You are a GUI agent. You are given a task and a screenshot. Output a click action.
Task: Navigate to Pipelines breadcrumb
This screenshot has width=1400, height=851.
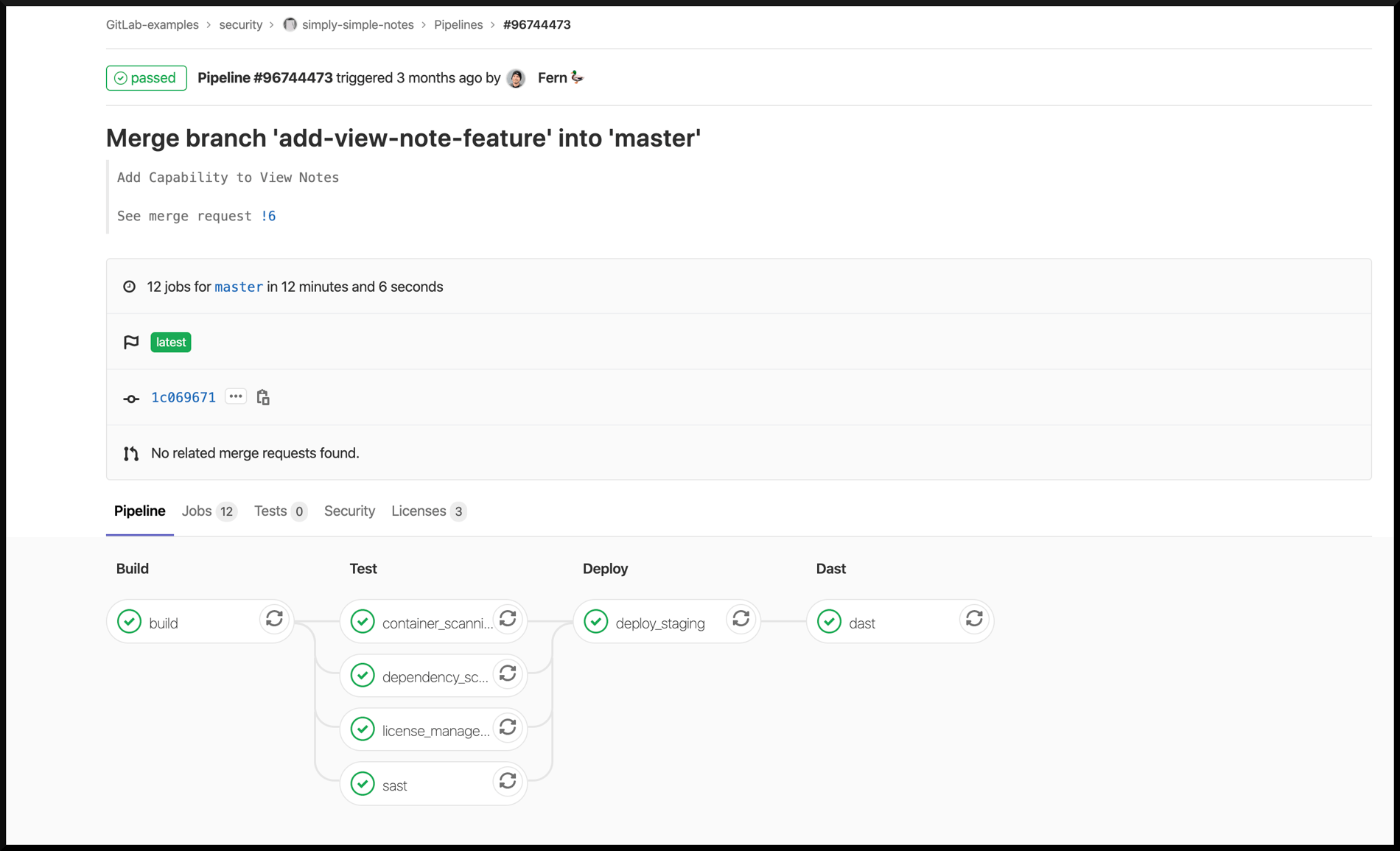point(458,25)
